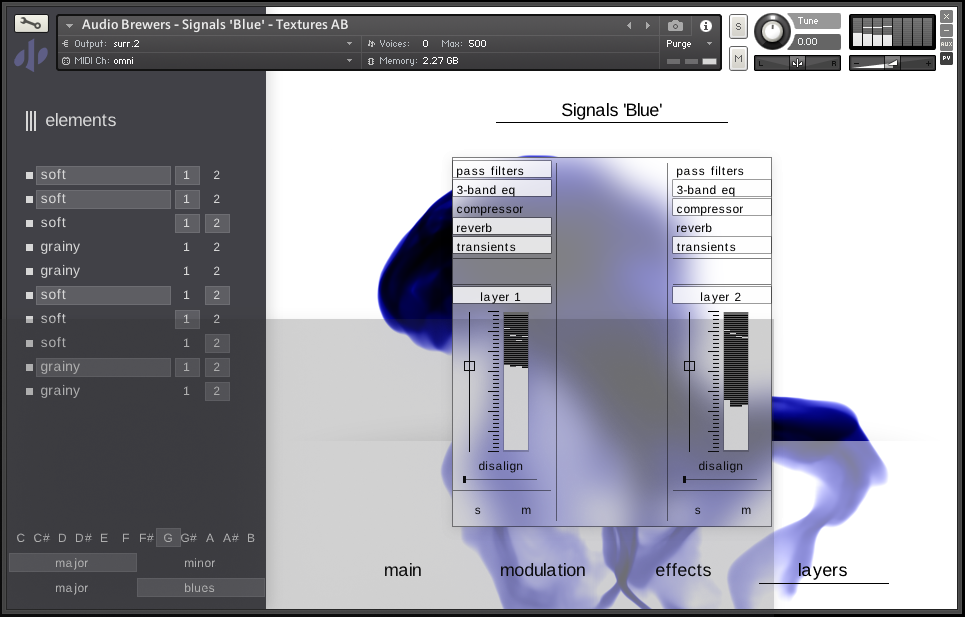Switch to the effects tab
This screenshot has height=617, width=965.
click(x=683, y=570)
